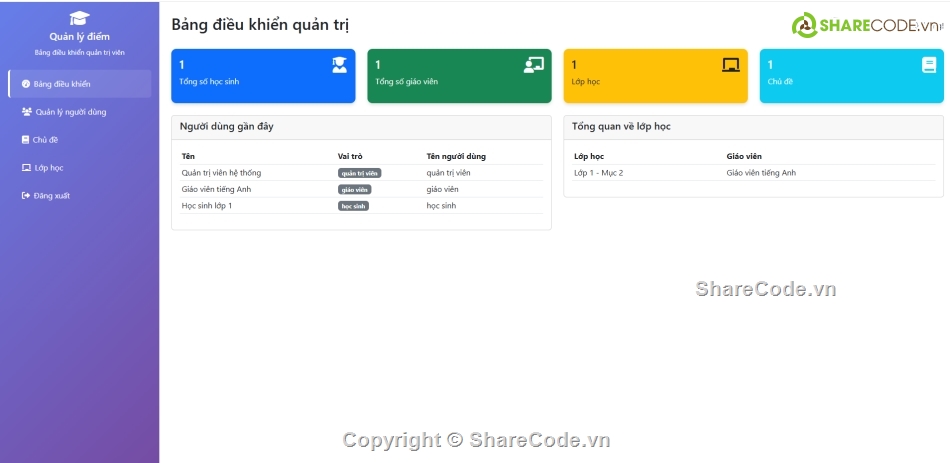
Task: Select the quản trị viên role badge
Action: (359, 173)
